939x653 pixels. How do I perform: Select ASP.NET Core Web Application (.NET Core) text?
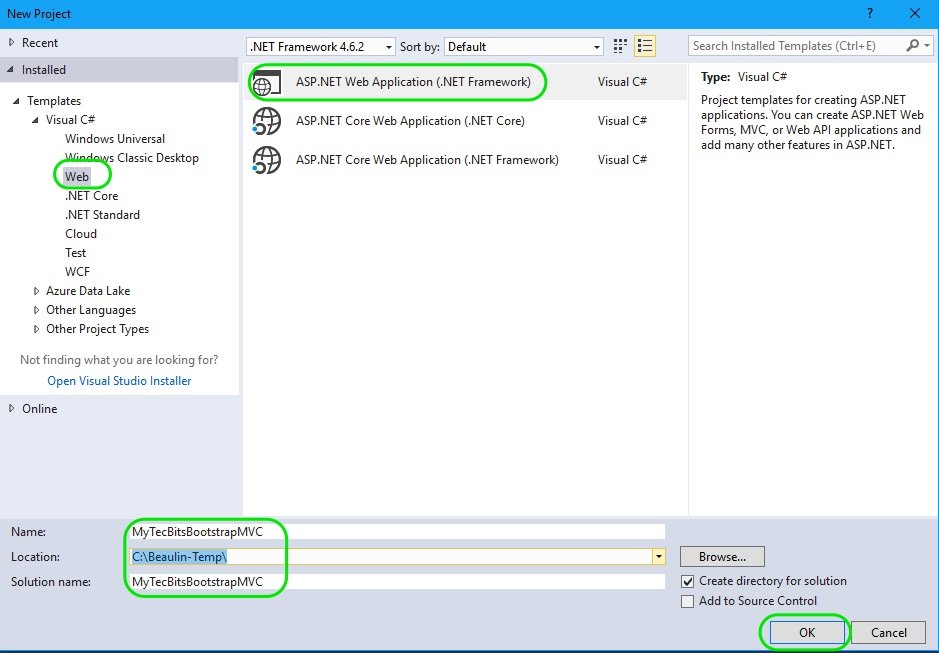point(410,121)
